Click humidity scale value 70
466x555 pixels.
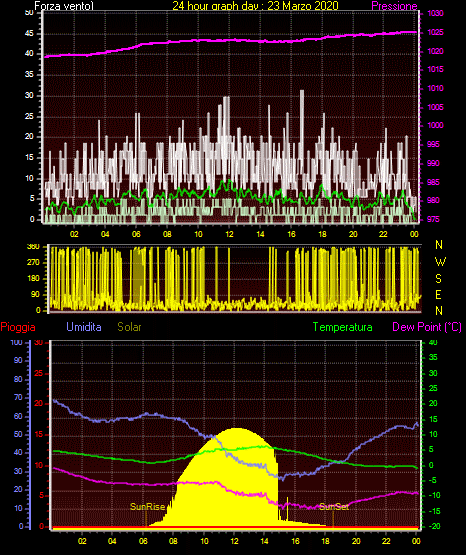tap(18, 397)
